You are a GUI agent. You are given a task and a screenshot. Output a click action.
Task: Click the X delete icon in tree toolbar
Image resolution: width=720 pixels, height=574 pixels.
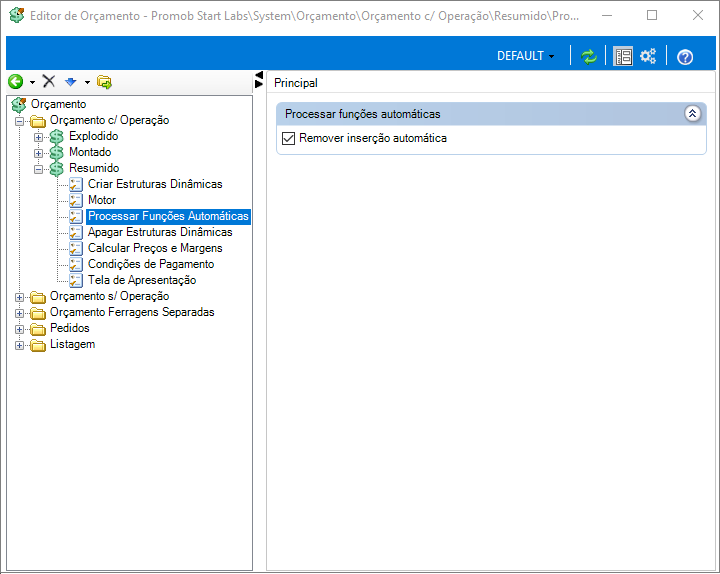pos(49,82)
